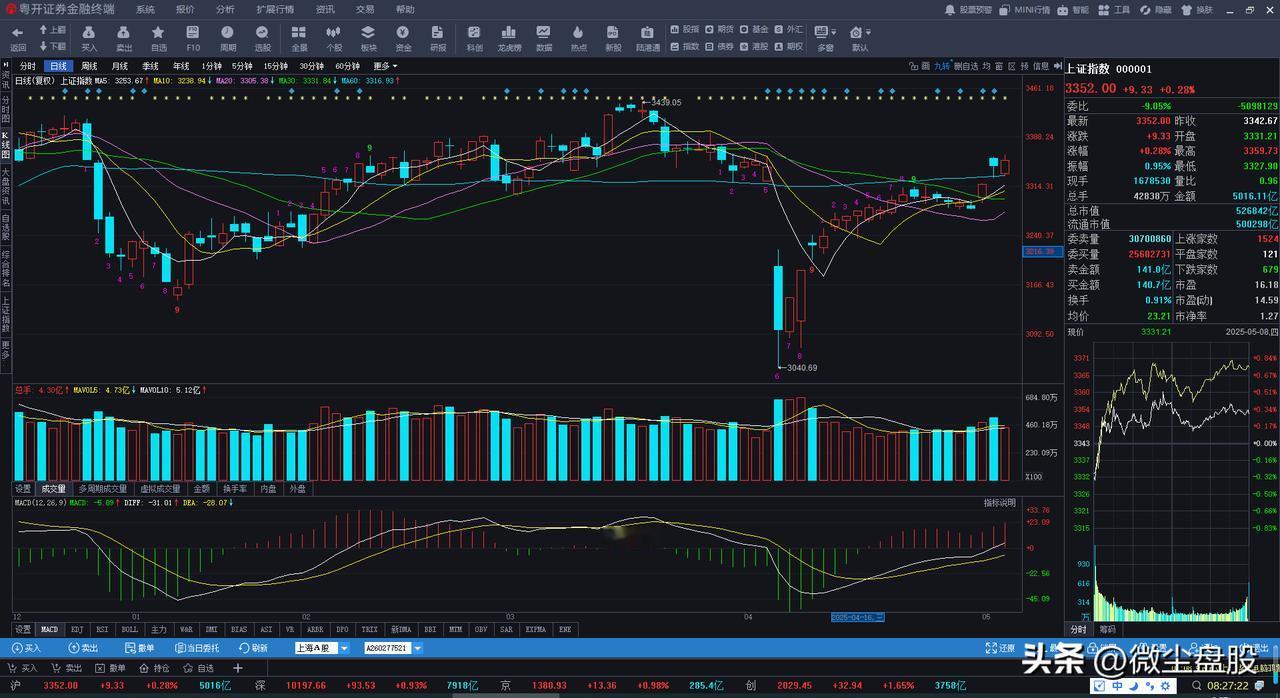Toggle the 九转 nine-turn indicator

click(x=942, y=66)
